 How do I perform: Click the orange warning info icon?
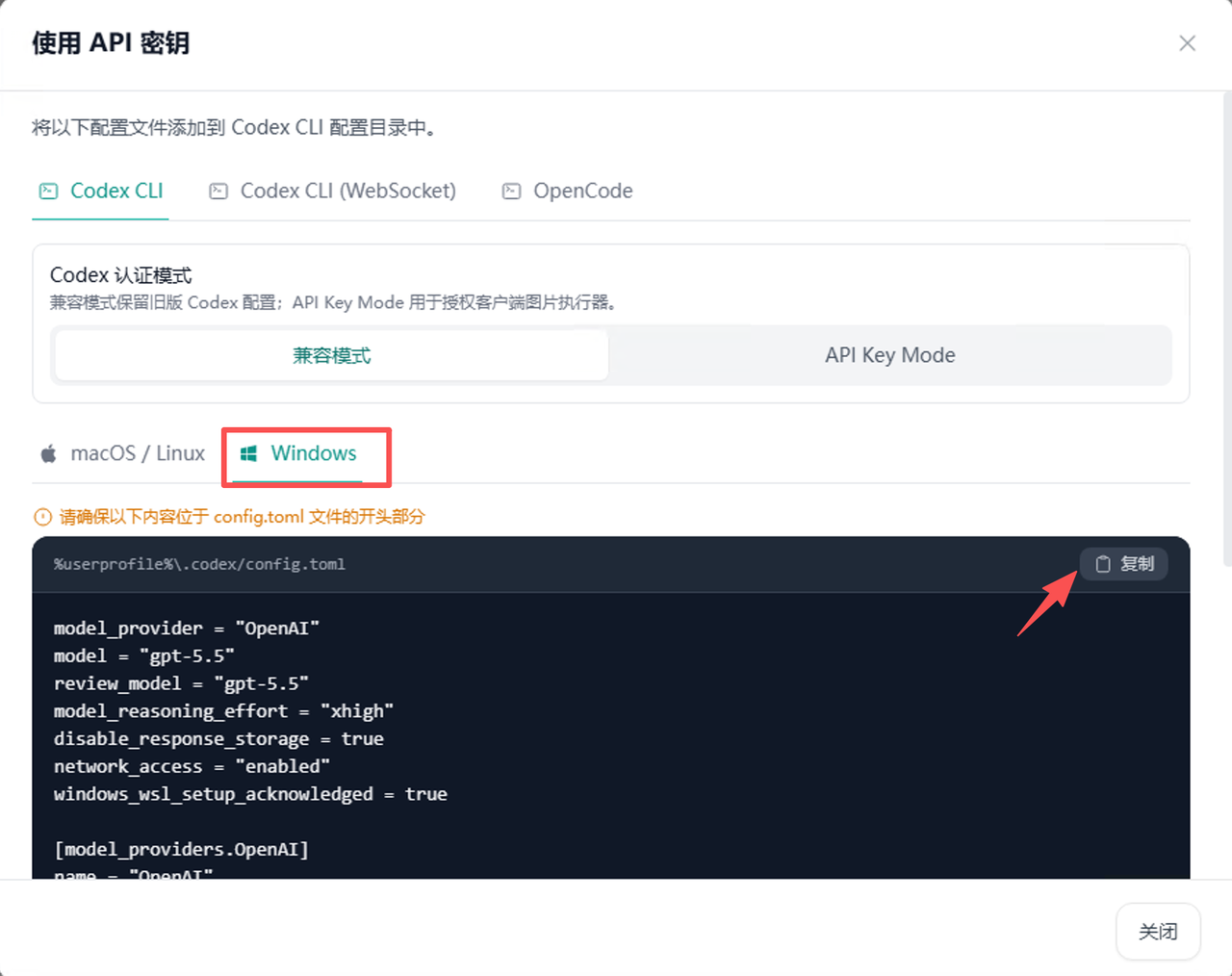click(42, 517)
